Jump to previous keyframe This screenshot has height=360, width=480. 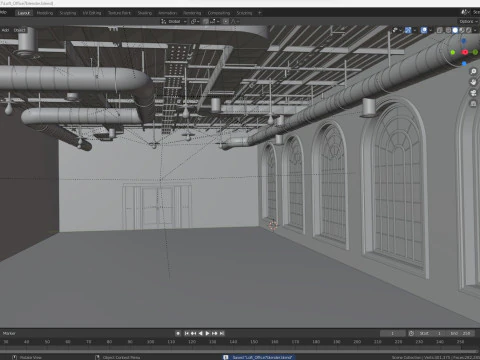[x=193, y=333]
